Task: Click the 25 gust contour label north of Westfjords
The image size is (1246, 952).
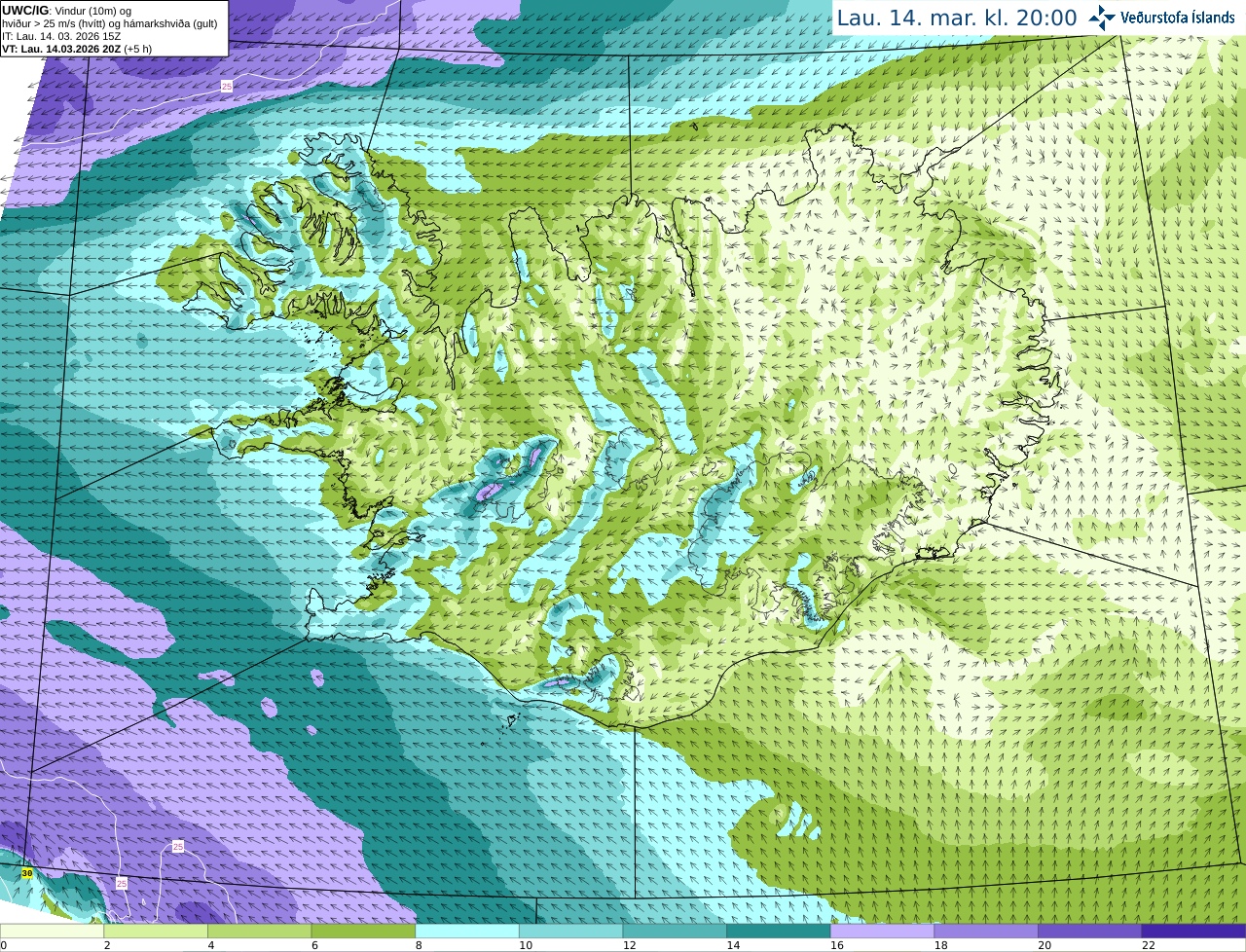Action: (227, 87)
